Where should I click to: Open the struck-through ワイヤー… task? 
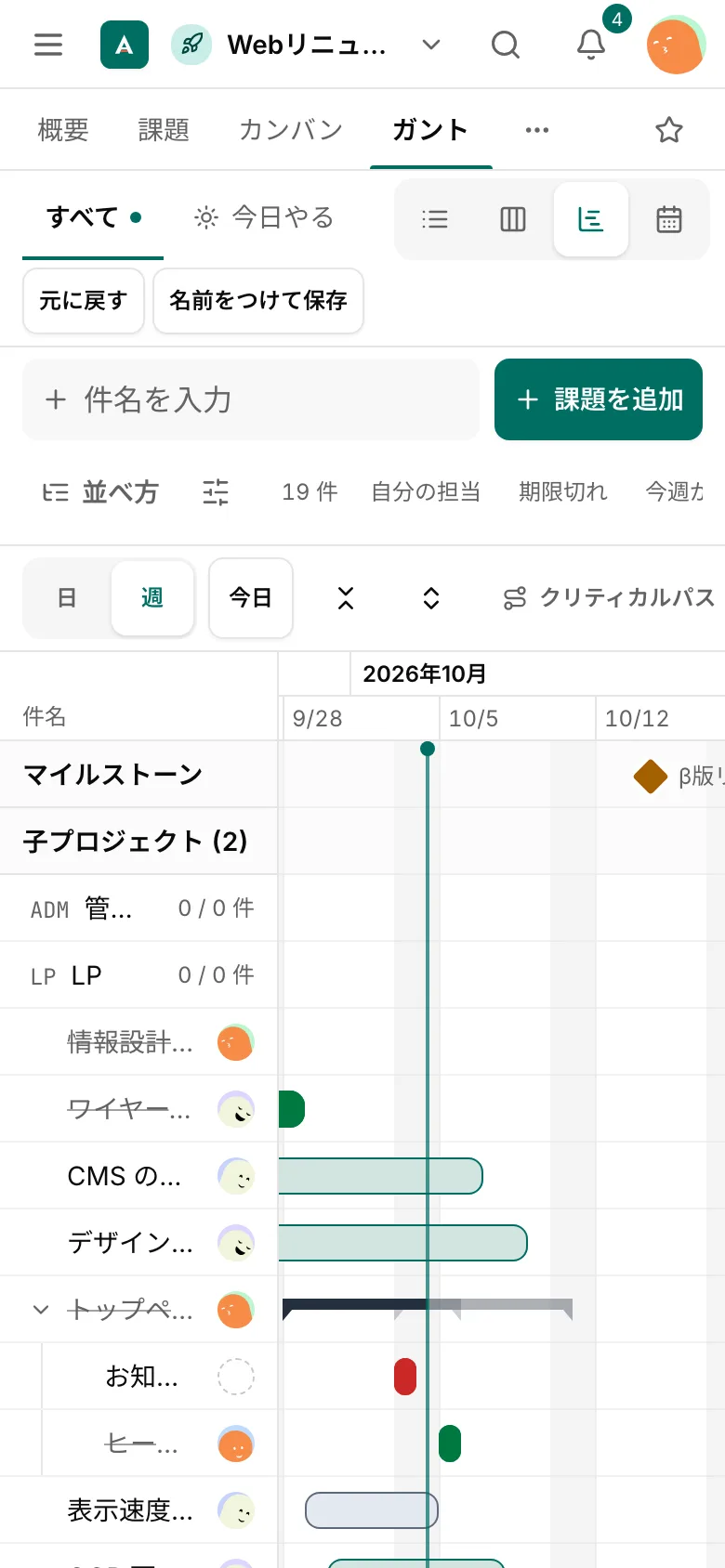(x=129, y=1109)
